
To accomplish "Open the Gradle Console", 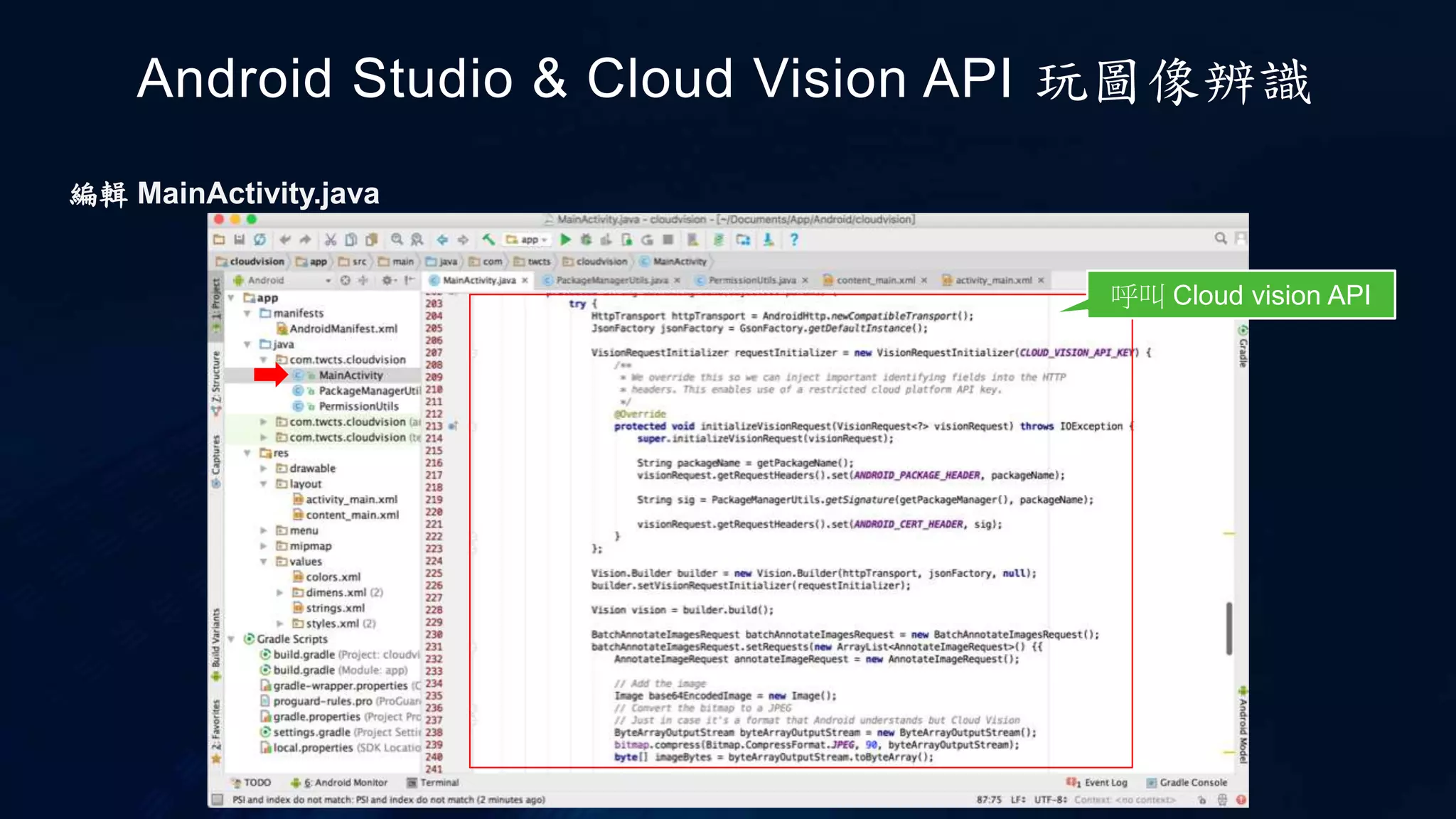I will 1187,783.
